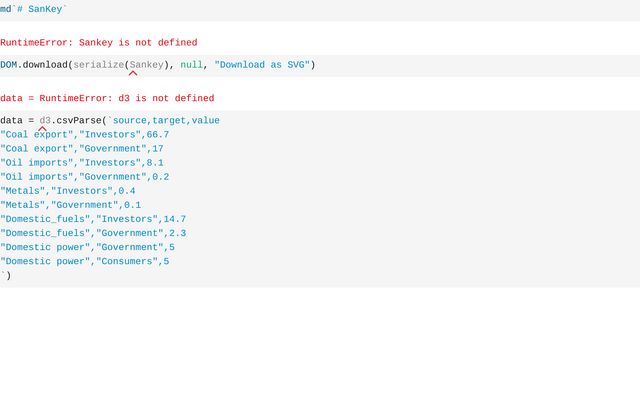This screenshot has width=640, height=400.
Task: Click the "null" keyword in the download cell
Action: pyautogui.click(x=191, y=65)
